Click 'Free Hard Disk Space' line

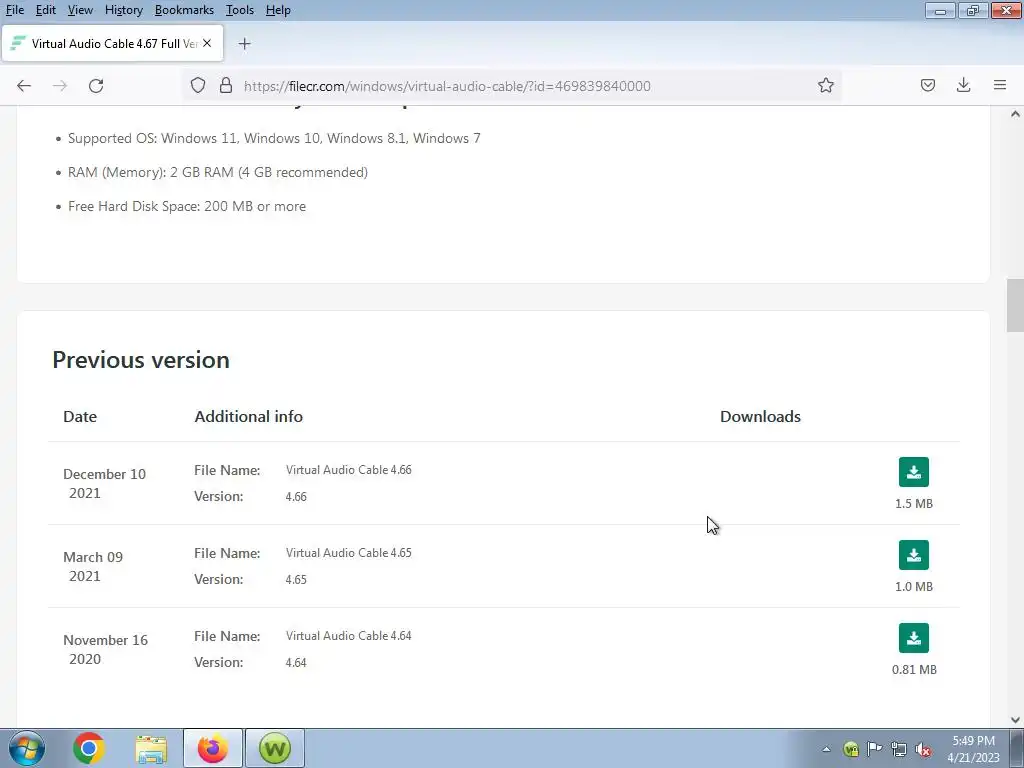tap(187, 206)
